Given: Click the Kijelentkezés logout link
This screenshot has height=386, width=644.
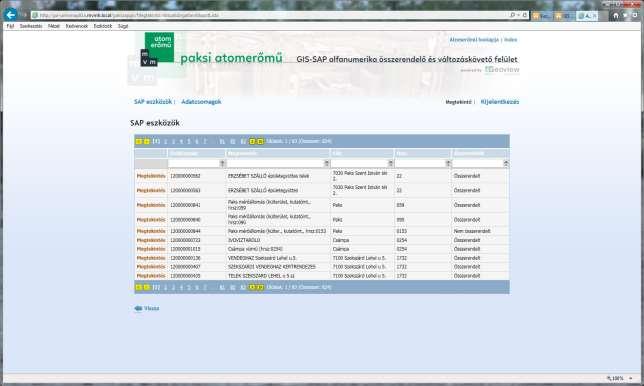Looking at the screenshot, I should (x=500, y=101).
